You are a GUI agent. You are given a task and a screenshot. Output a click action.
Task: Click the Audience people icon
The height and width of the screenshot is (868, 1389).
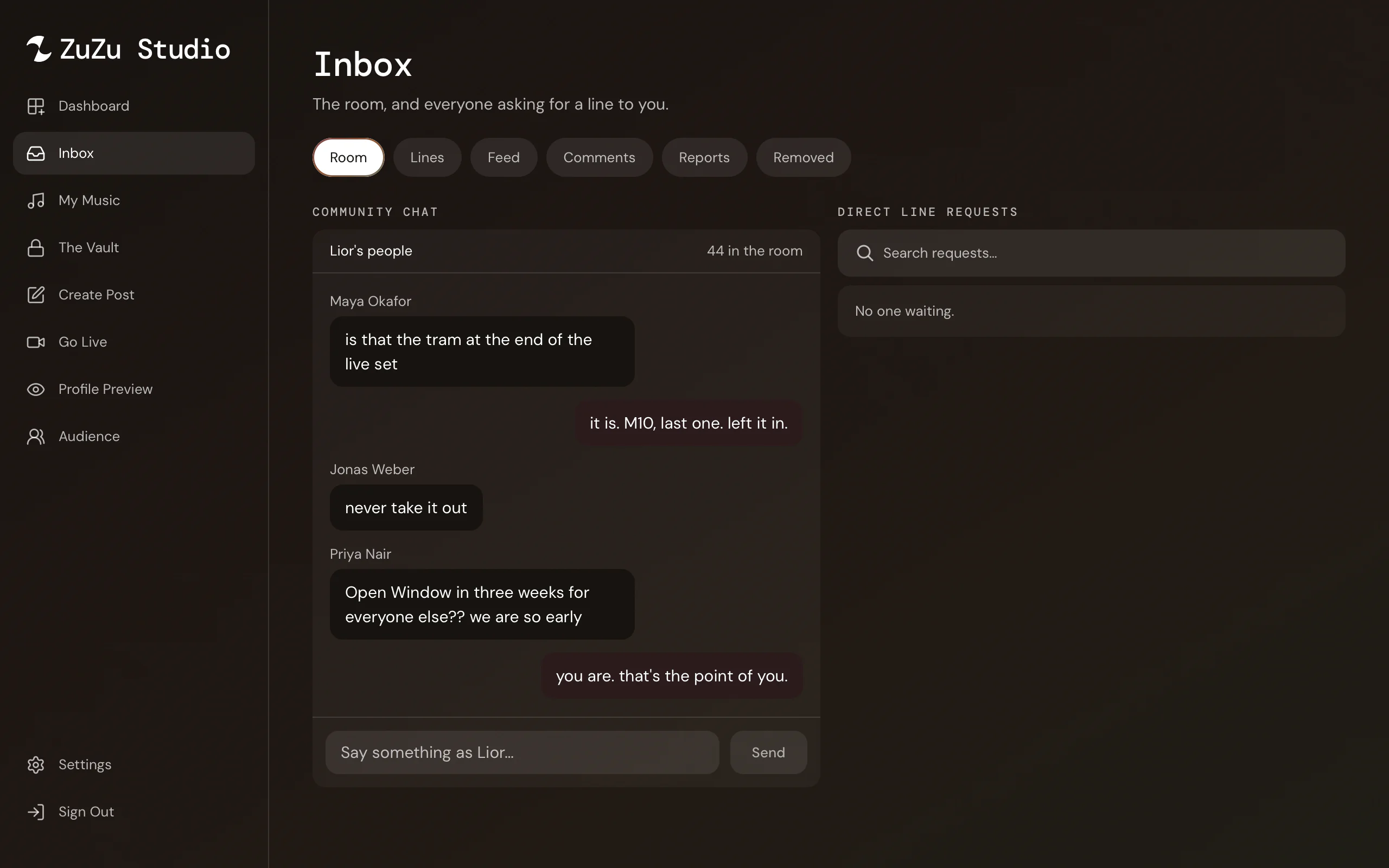tap(36, 436)
